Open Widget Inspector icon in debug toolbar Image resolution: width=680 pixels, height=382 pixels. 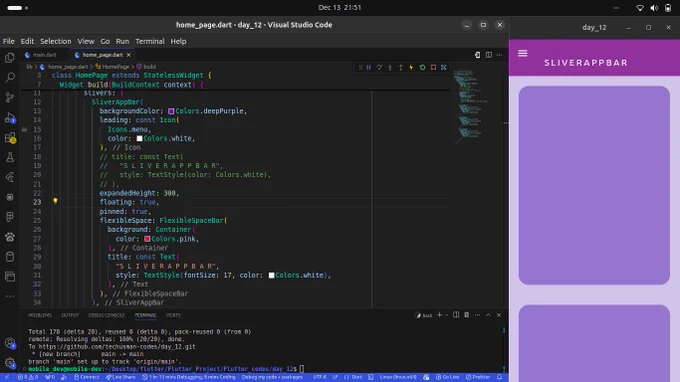coord(444,68)
